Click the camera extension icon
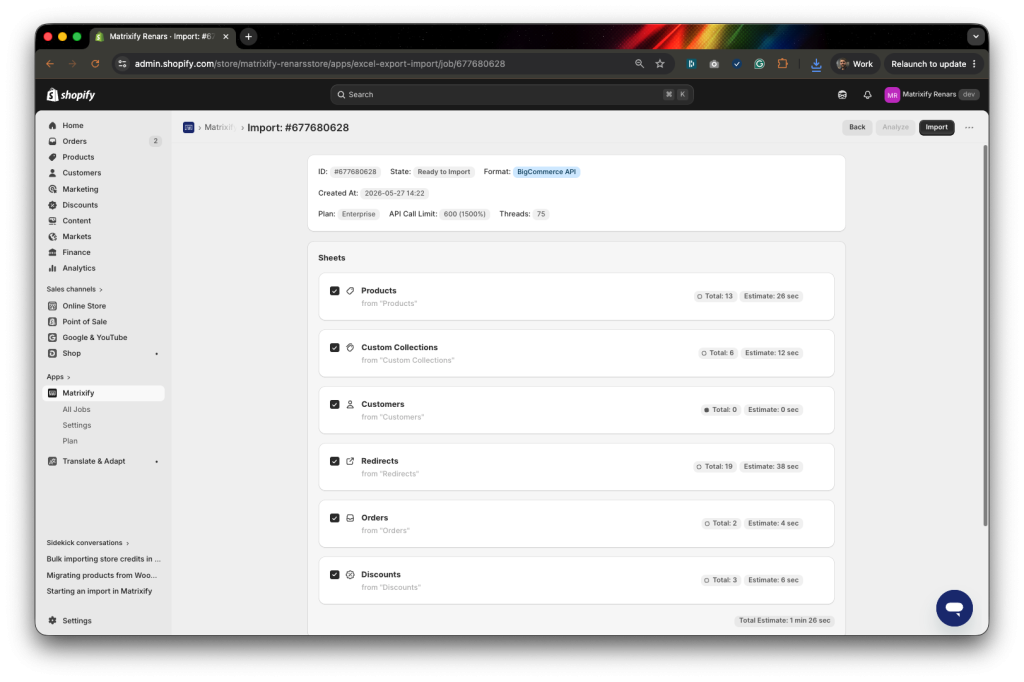Screen dimensions: 1024x682 pyautogui.click(x=714, y=64)
